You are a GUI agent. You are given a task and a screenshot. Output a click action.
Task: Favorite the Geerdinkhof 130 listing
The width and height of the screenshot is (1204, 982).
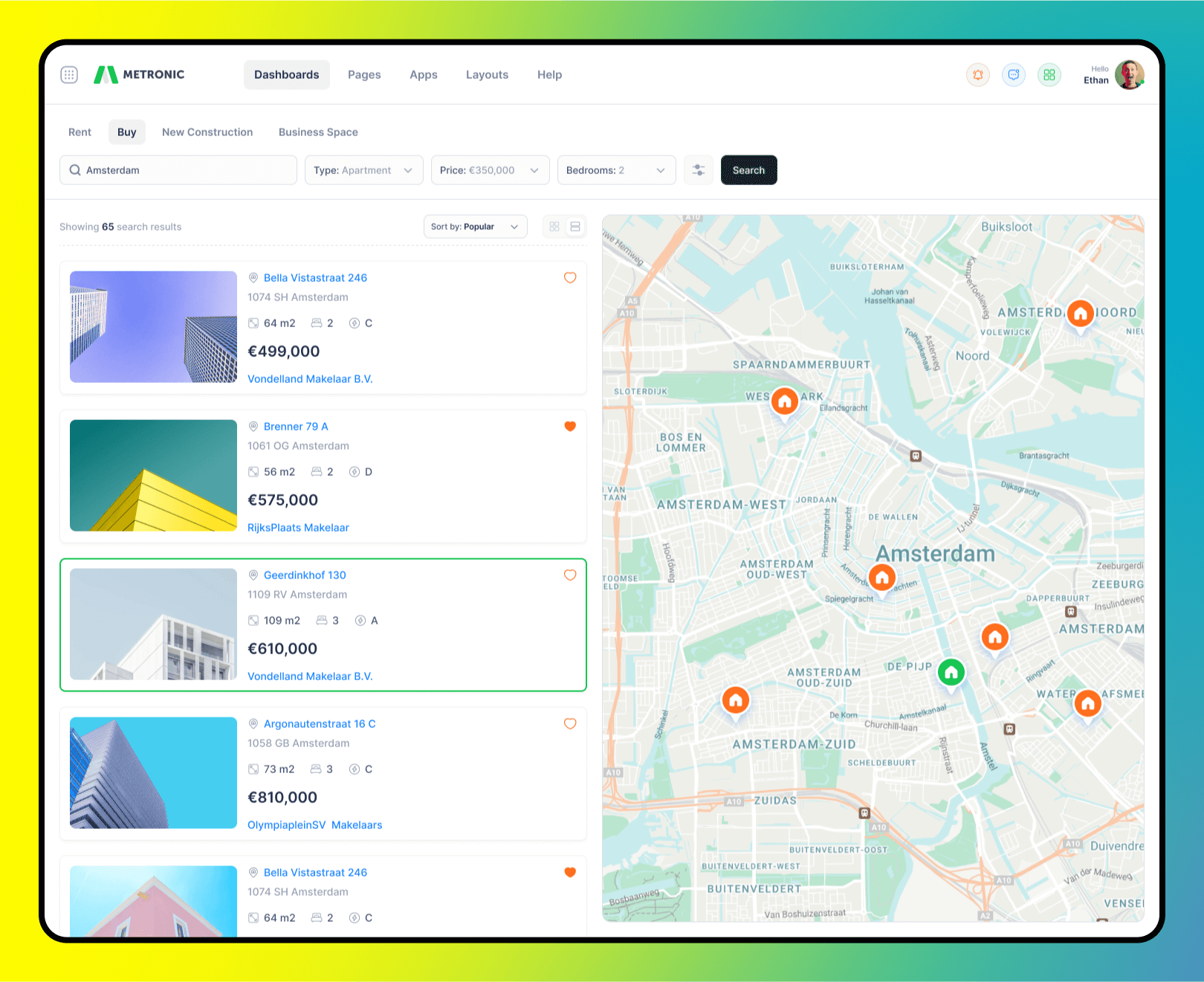570,575
